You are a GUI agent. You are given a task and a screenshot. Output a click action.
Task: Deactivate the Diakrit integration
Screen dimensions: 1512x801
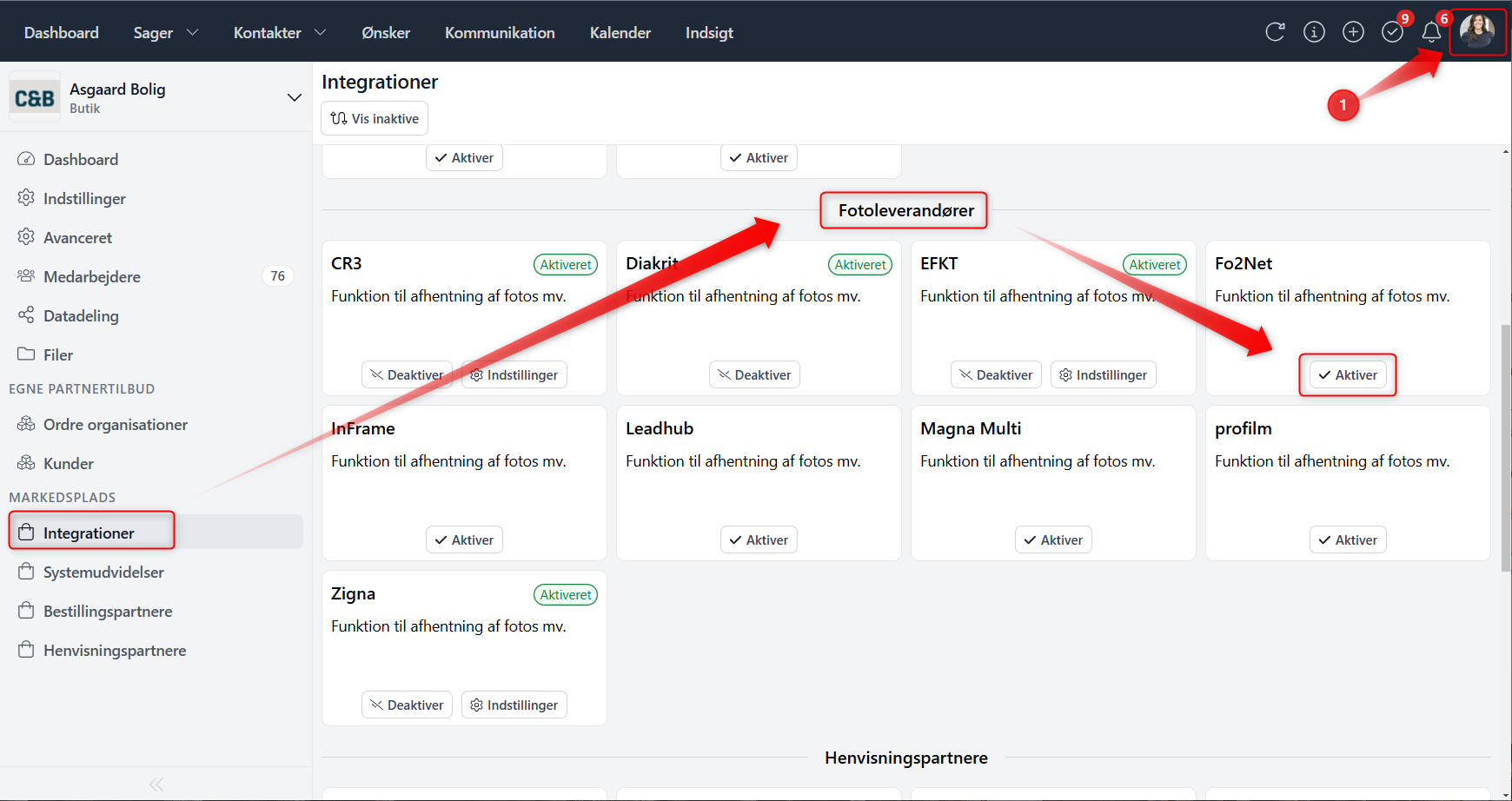click(x=754, y=374)
